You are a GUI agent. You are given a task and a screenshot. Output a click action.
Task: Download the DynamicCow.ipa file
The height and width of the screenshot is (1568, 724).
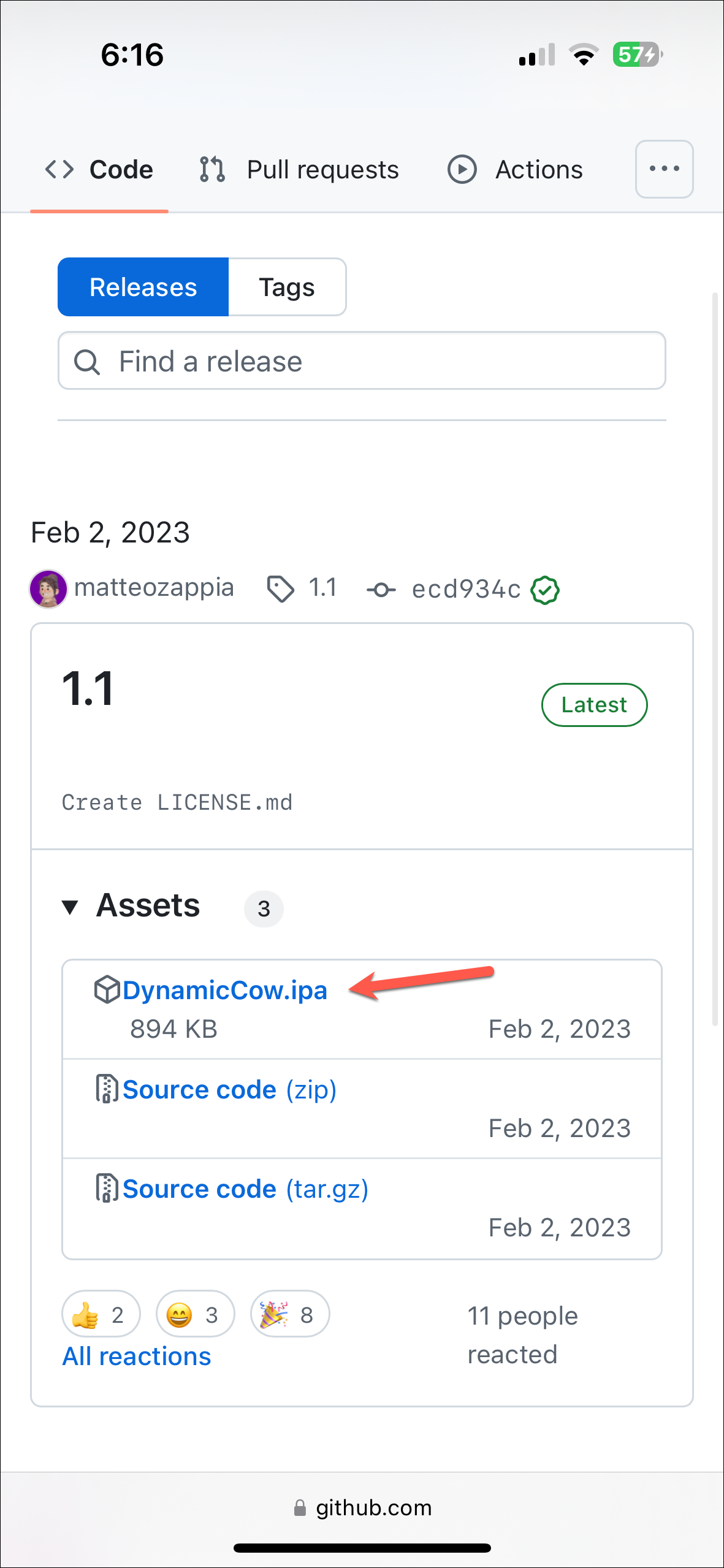coord(224,990)
